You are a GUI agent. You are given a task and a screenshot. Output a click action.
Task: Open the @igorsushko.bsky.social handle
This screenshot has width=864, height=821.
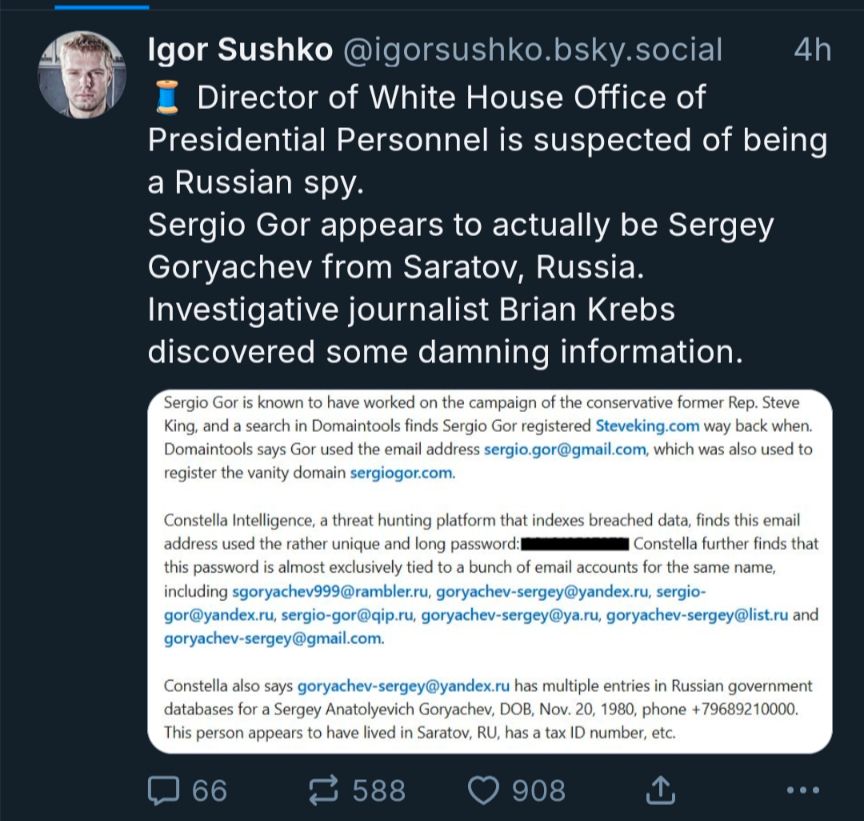coord(533,50)
